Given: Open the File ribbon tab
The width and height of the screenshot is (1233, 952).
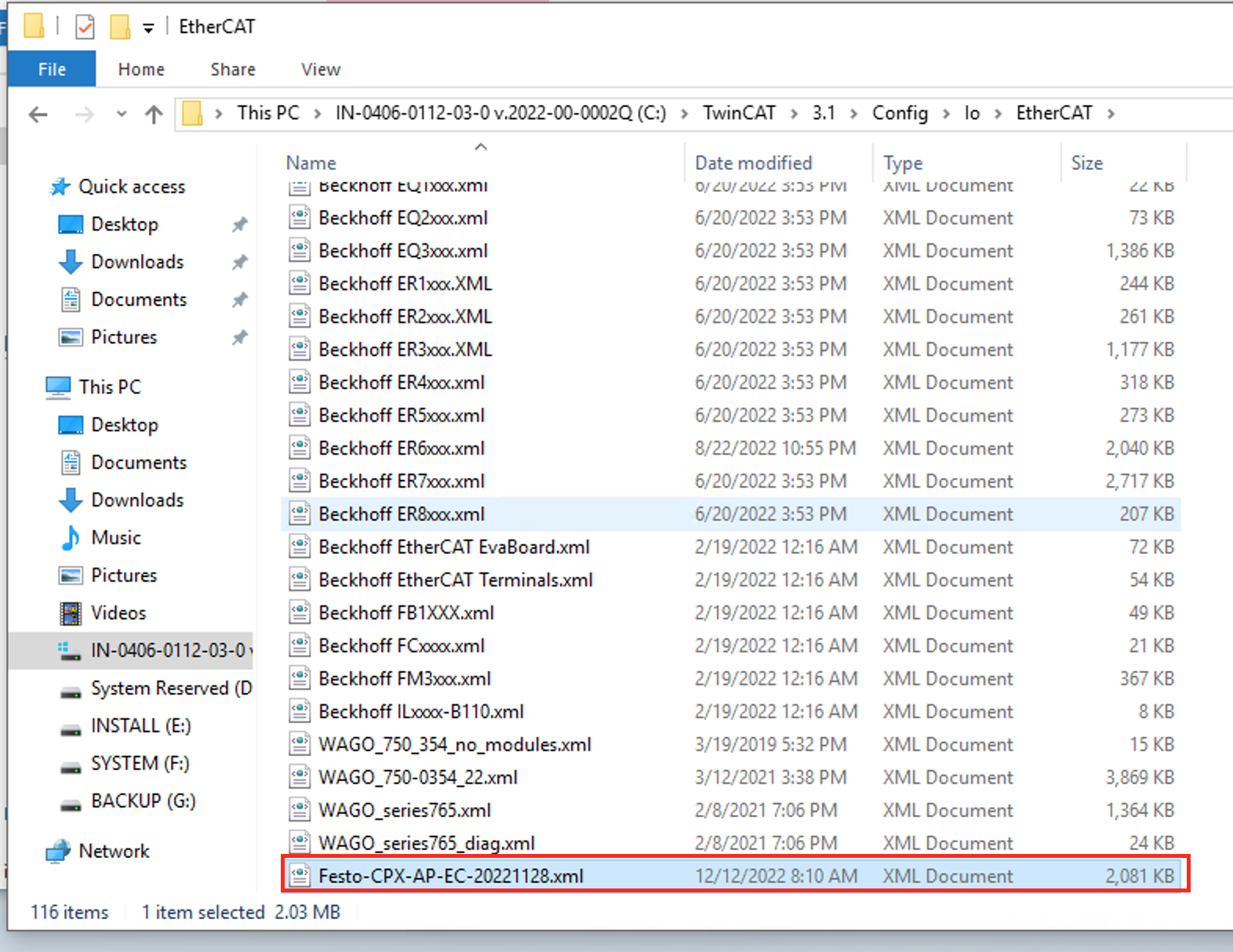Looking at the screenshot, I should pos(52,69).
